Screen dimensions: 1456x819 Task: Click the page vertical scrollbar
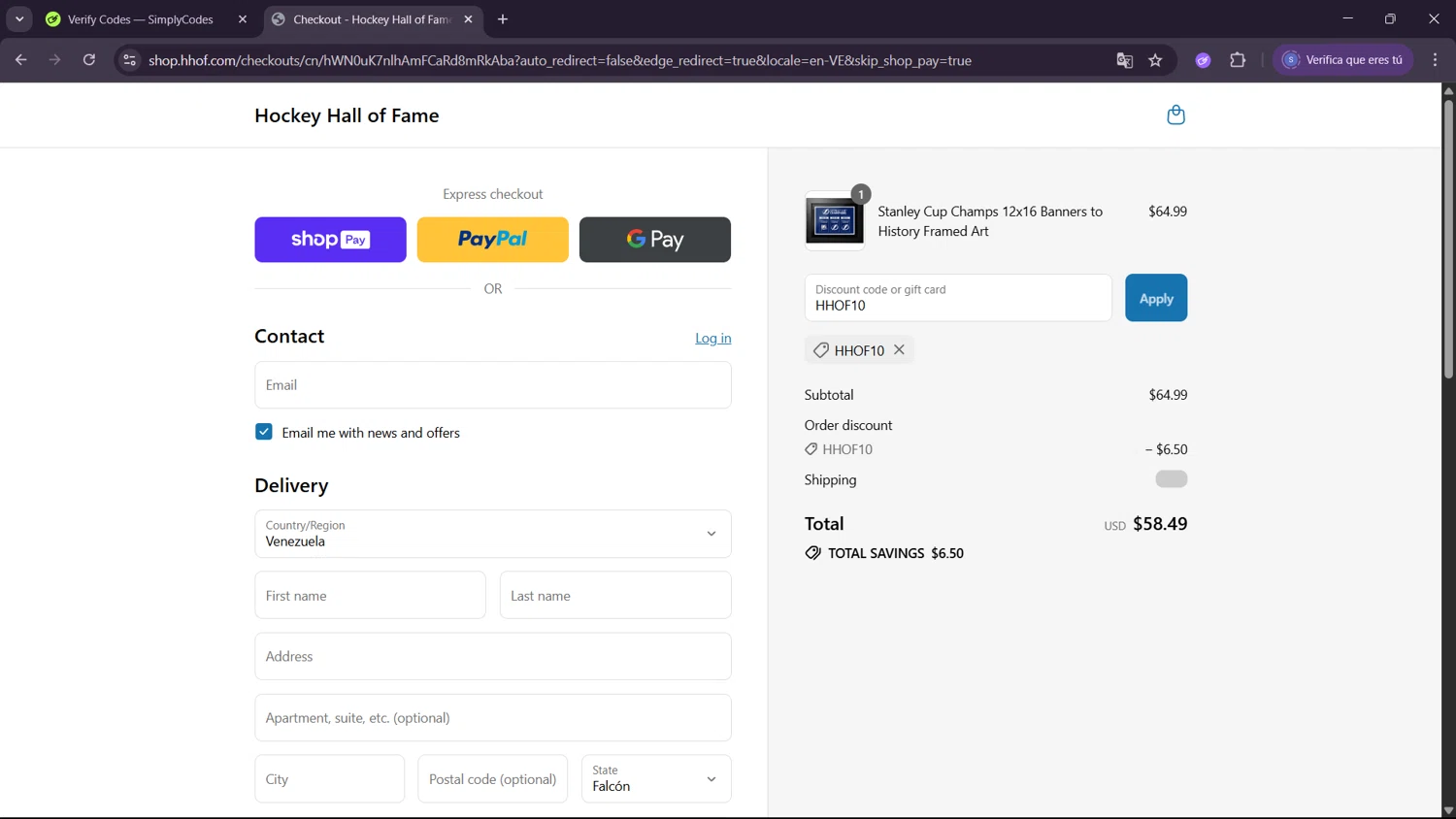(x=1448, y=238)
